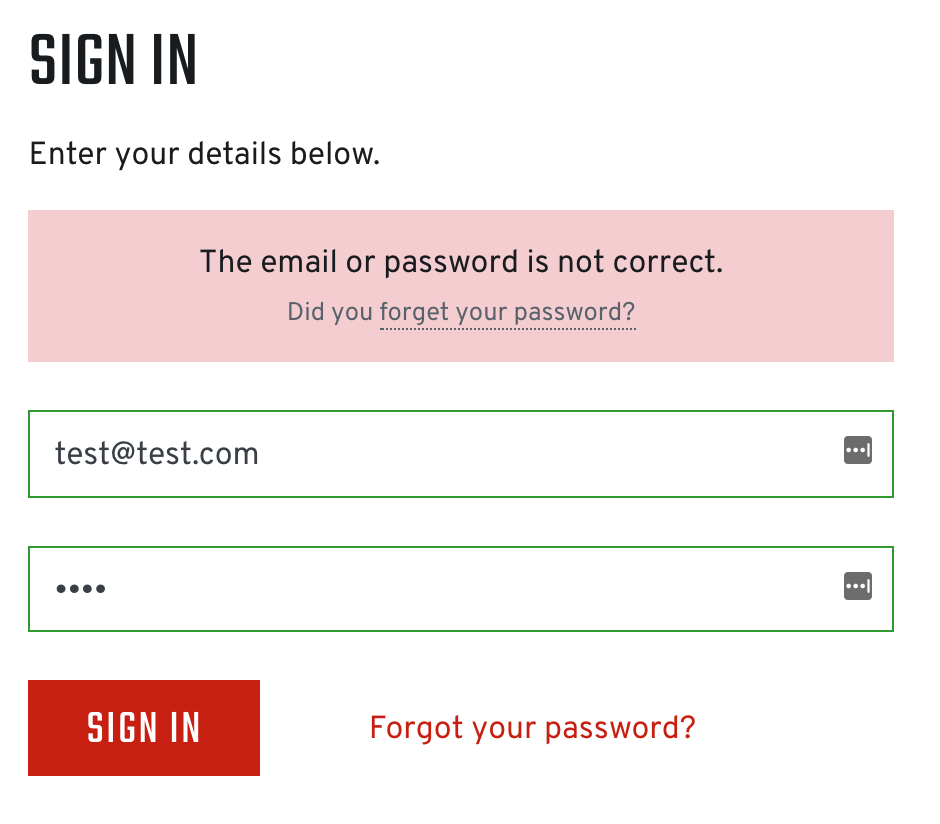Viewport: 940px width, 824px height.
Task: Click the test@test.com text in email box
Action: pos(157,454)
